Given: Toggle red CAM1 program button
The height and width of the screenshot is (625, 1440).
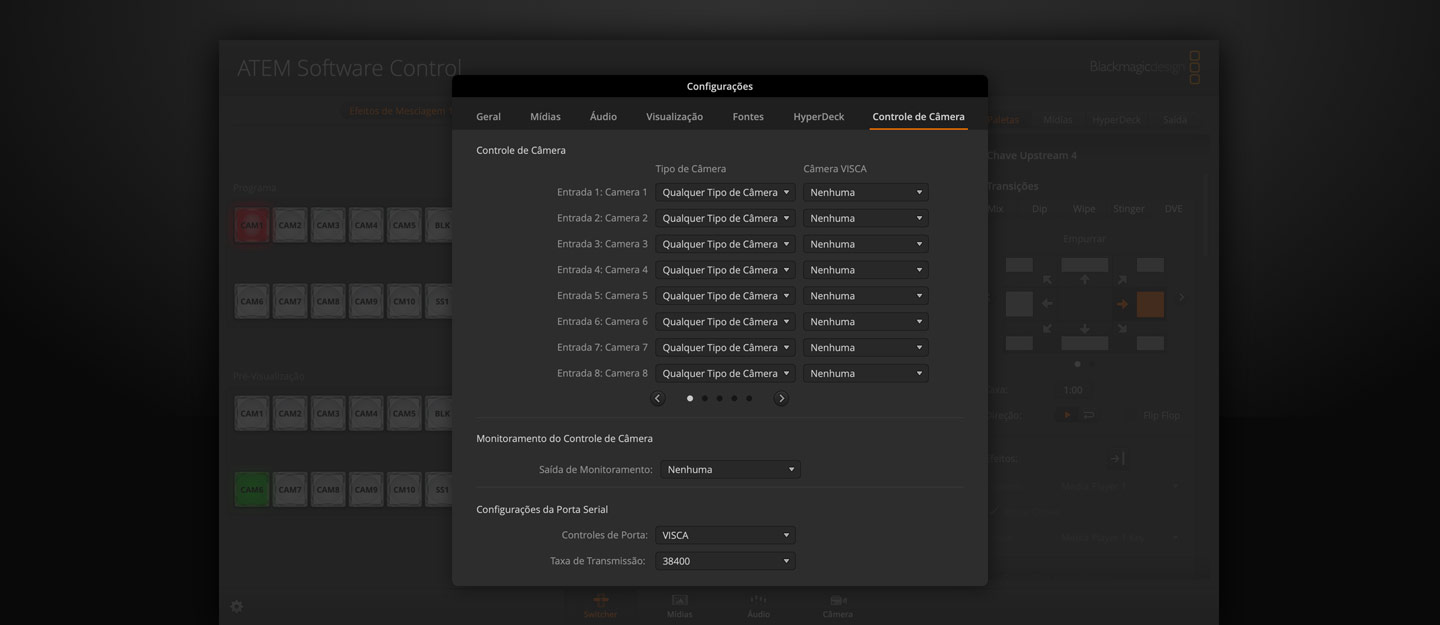Looking at the screenshot, I should pos(252,225).
